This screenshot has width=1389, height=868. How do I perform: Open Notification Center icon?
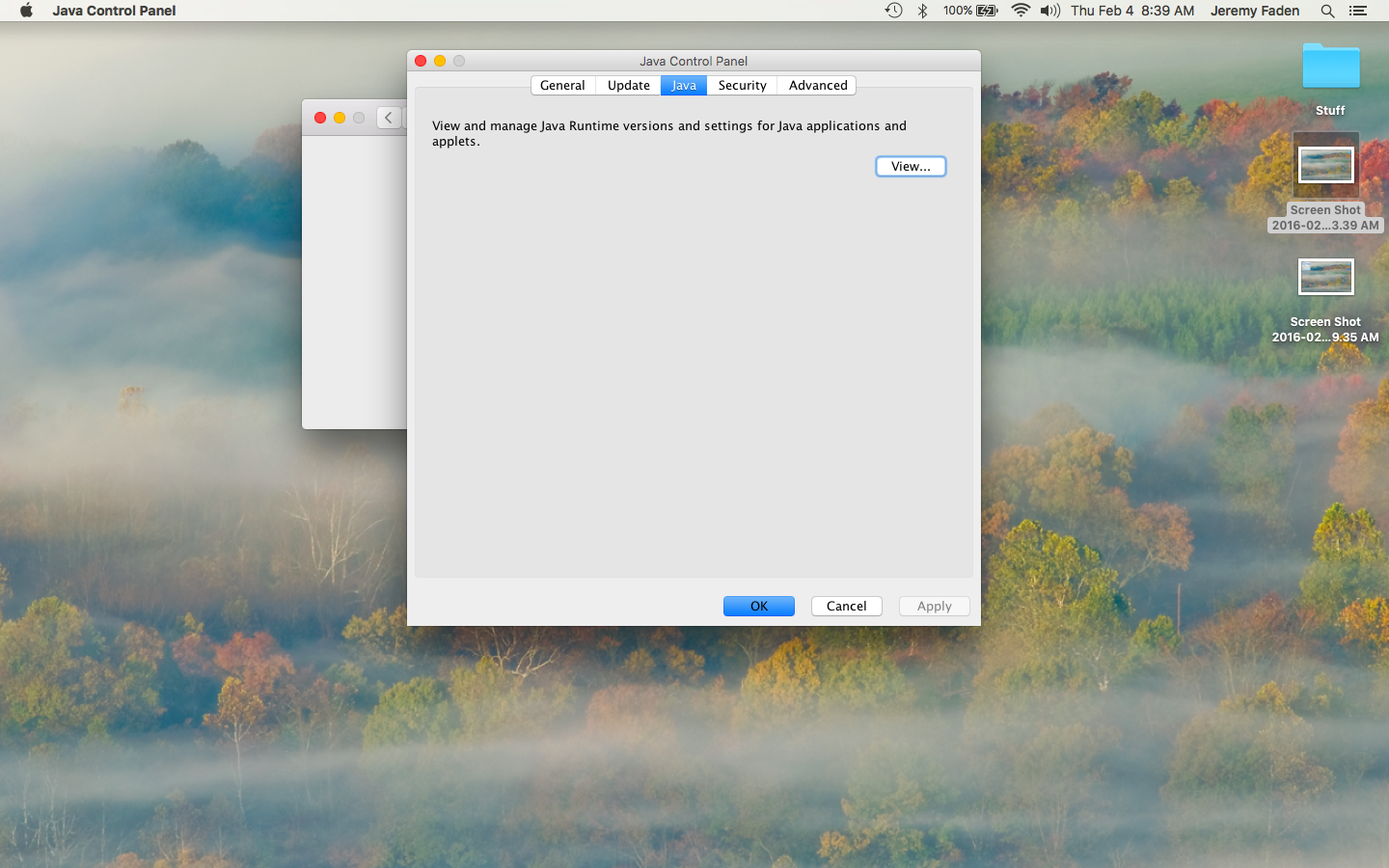click(1358, 11)
